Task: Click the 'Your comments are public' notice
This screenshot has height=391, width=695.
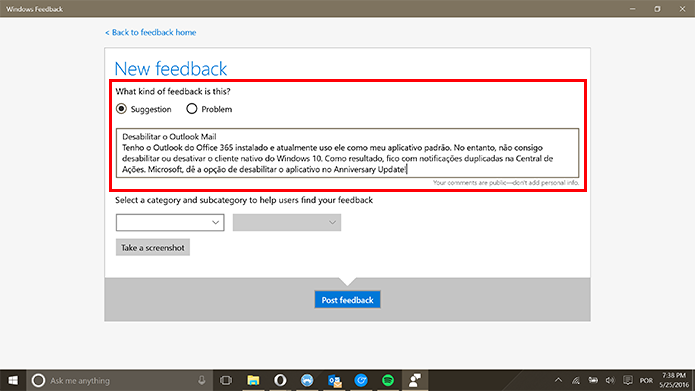Action: point(506,183)
